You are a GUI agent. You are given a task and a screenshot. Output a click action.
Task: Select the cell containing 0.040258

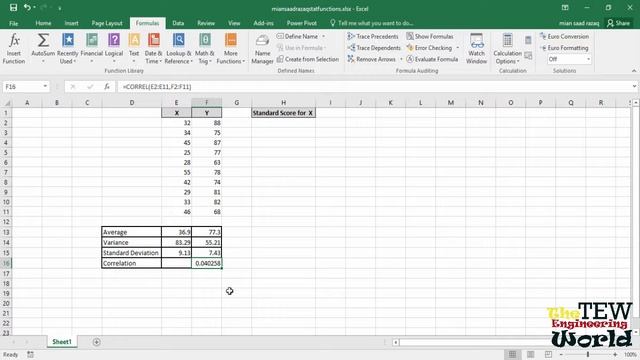tap(207, 263)
